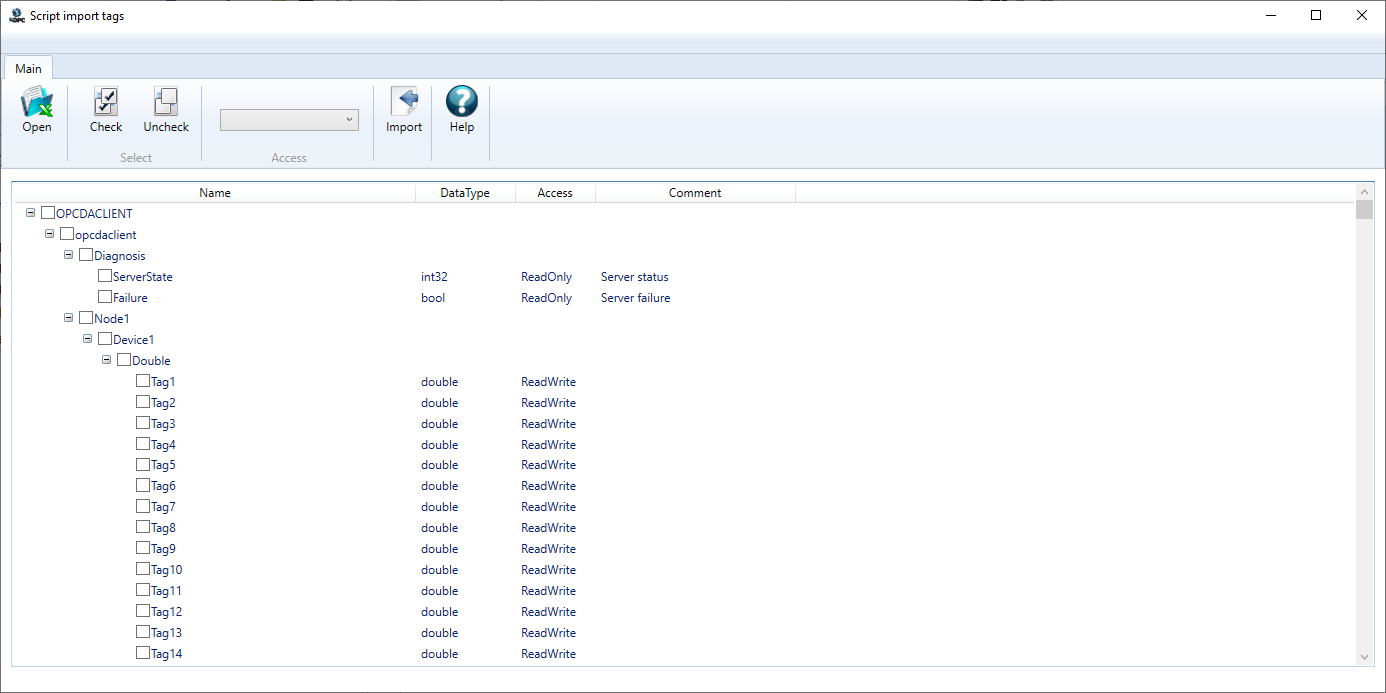Click the Import arrow icon

[404, 102]
